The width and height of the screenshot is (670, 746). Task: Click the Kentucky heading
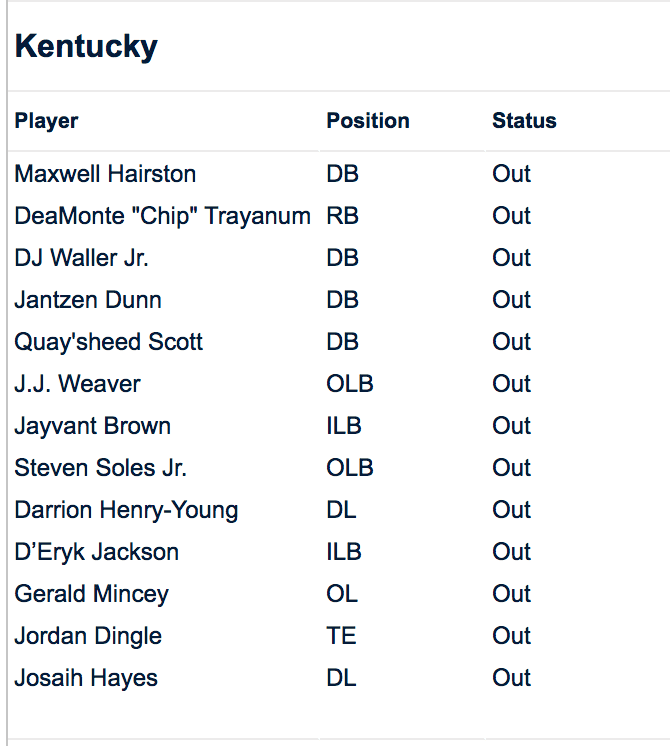(86, 46)
